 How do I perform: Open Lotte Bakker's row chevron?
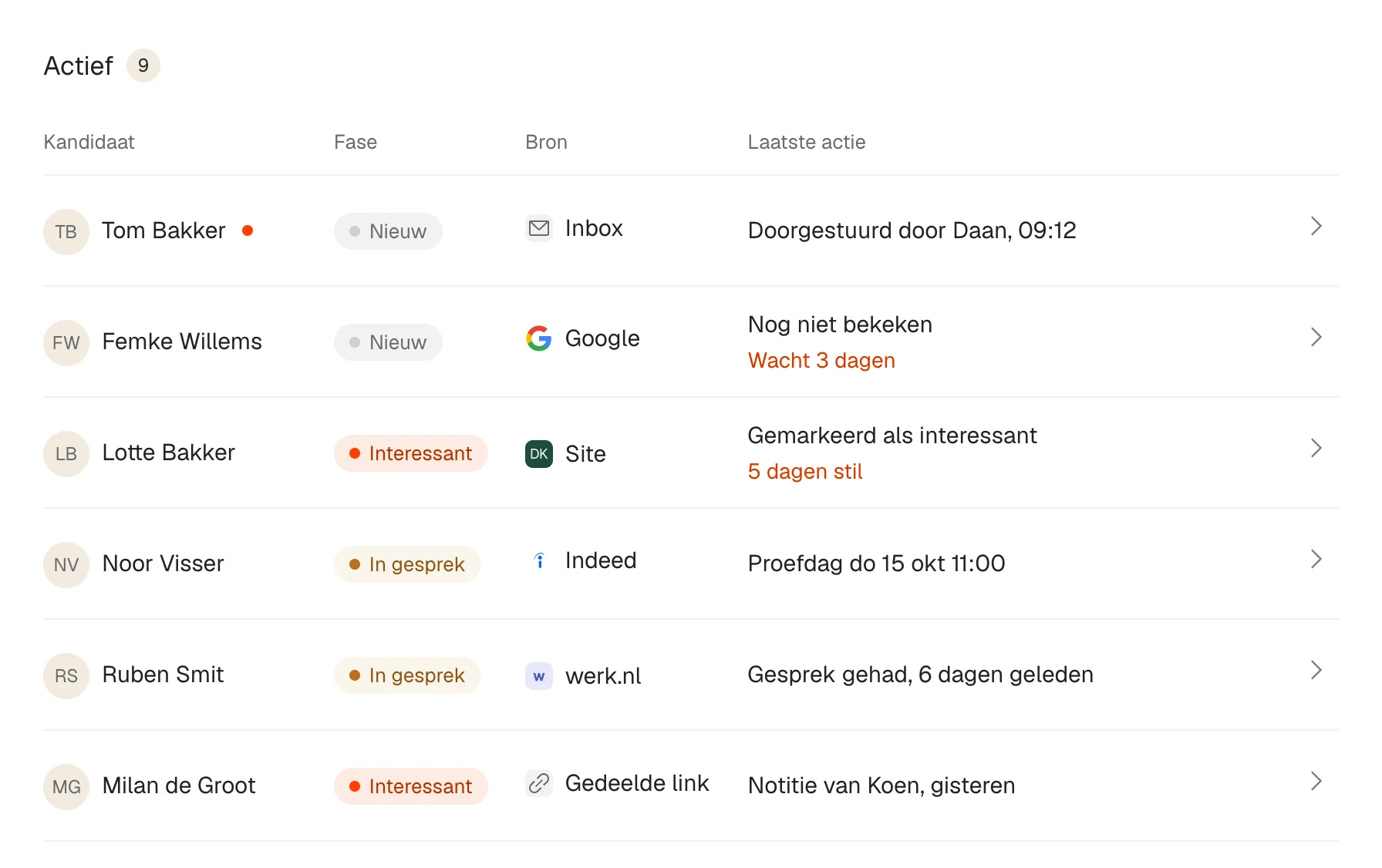[x=1316, y=449]
